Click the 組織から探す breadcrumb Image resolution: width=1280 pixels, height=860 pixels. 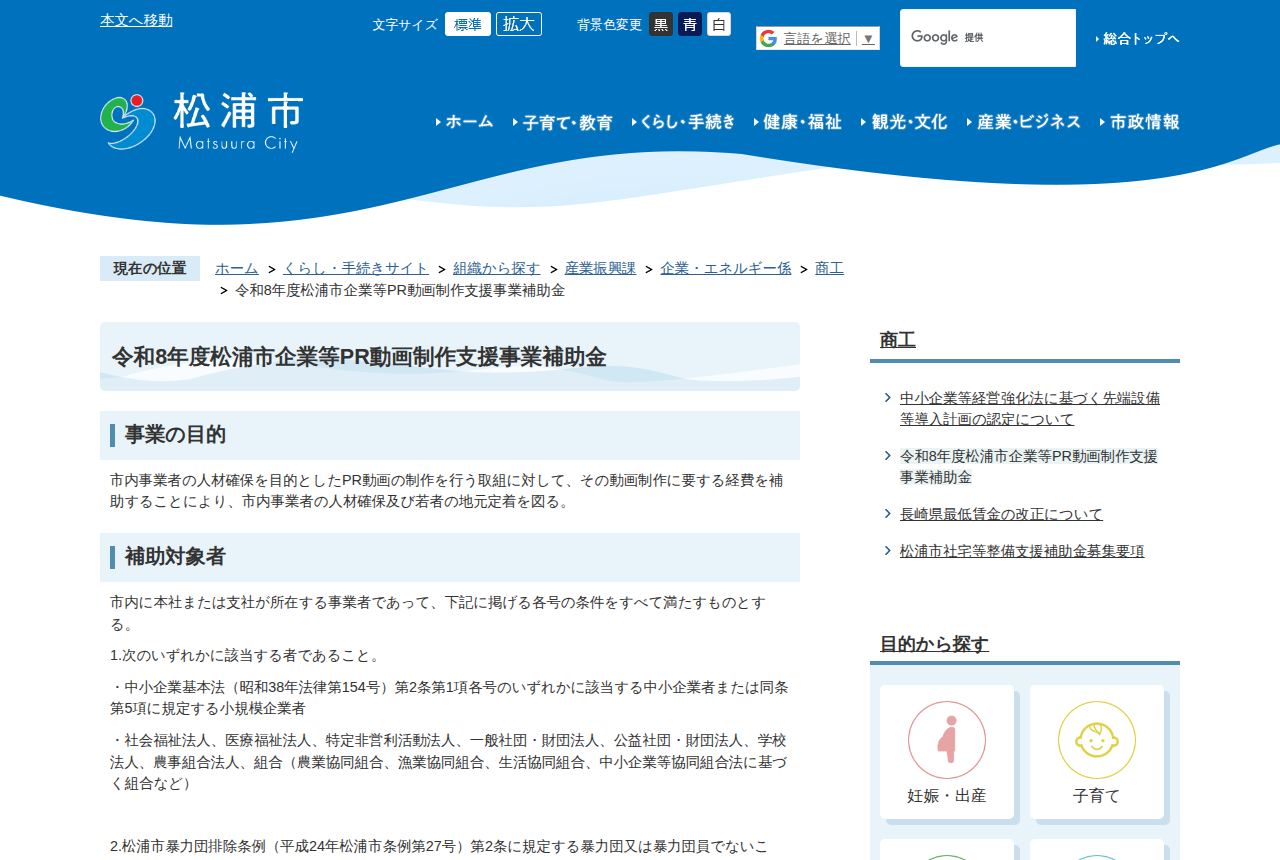point(497,268)
